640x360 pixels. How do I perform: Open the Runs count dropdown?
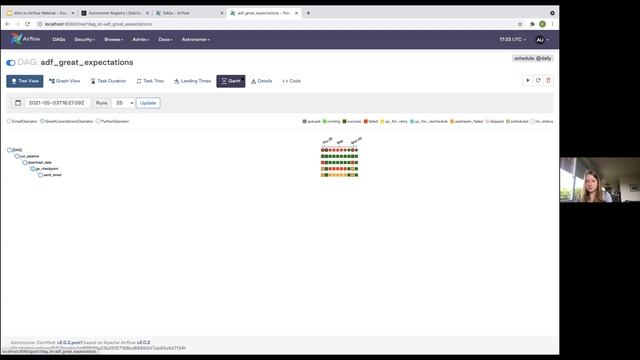pyautogui.click(x=123, y=103)
